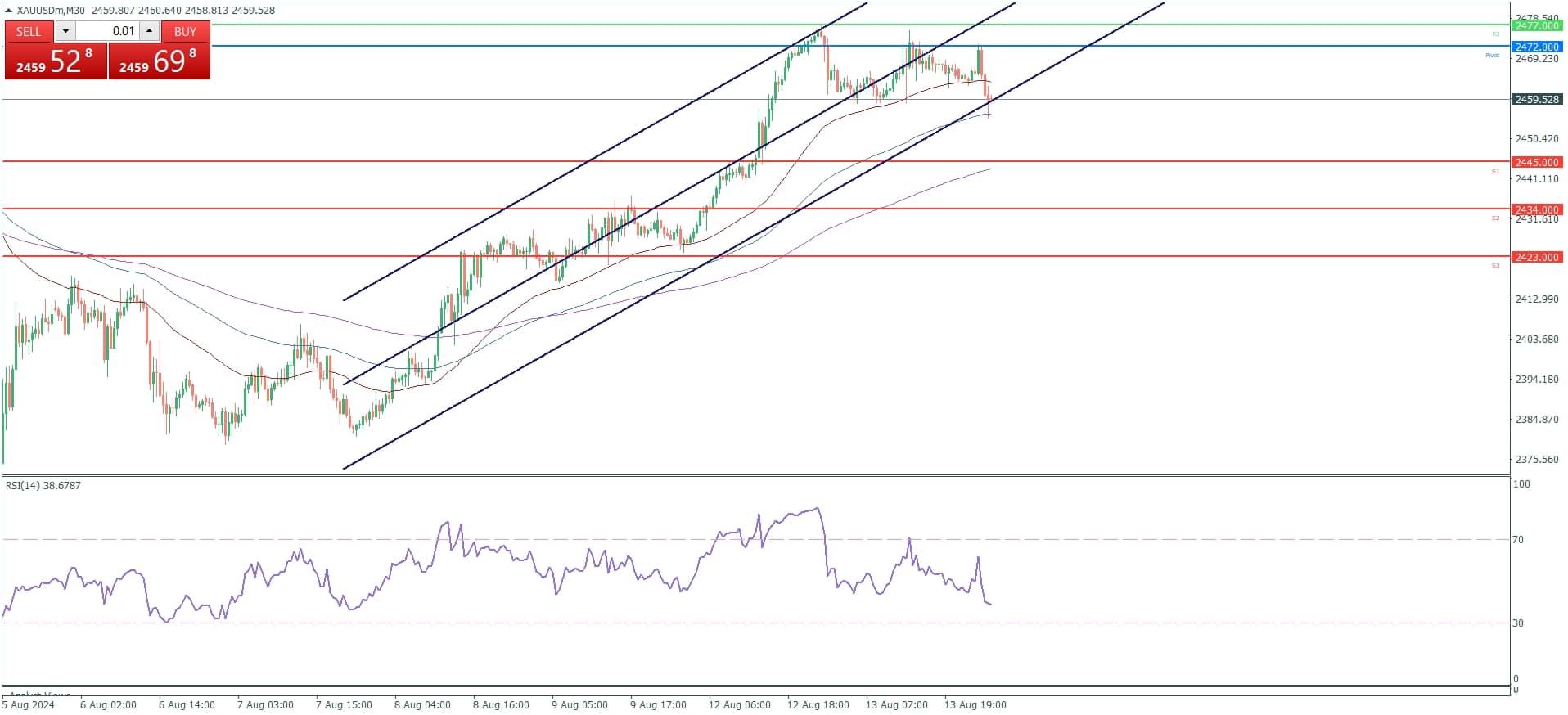
Task: Select the RSI(14) 38.6787 indicator label
Action: click(43, 485)
